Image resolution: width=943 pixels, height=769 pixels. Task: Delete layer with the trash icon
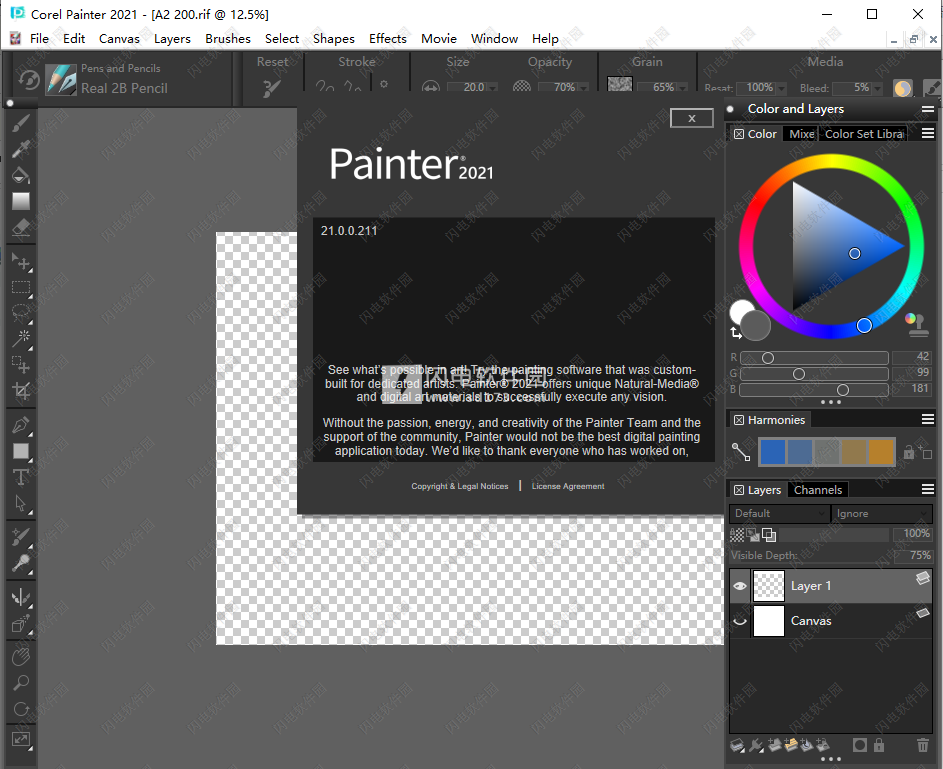point(923,746)
